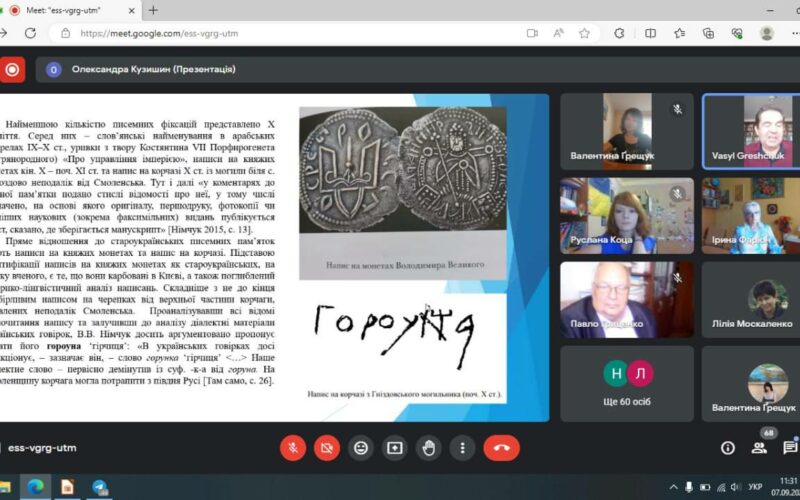
Task: Open the more options three-dot menu
Action: pyautogui.click(x=463, y=447)
